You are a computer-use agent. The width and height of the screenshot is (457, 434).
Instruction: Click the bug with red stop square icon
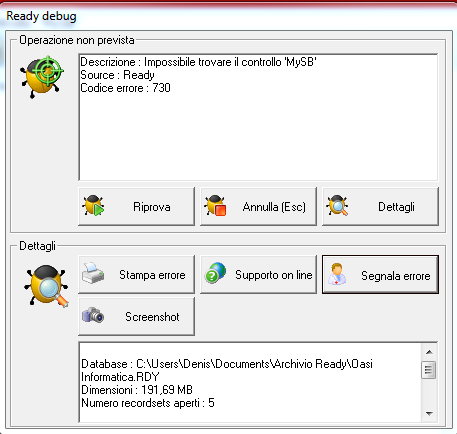(215, 206)
